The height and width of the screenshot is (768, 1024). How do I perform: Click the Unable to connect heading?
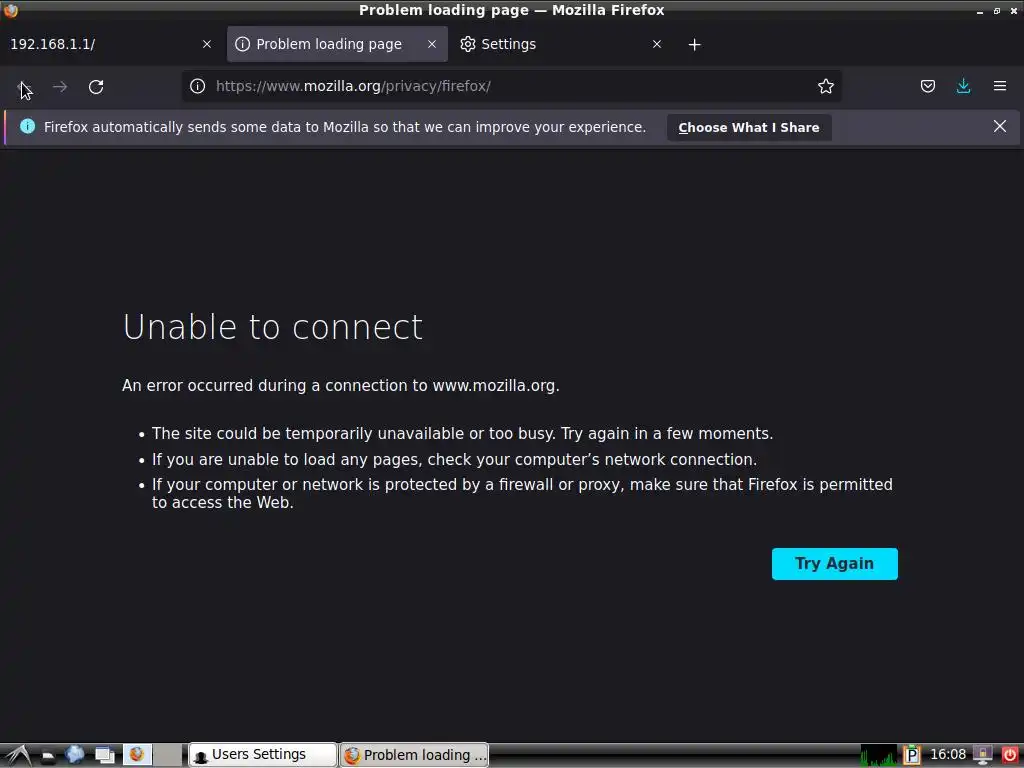[x=273, y=327]
